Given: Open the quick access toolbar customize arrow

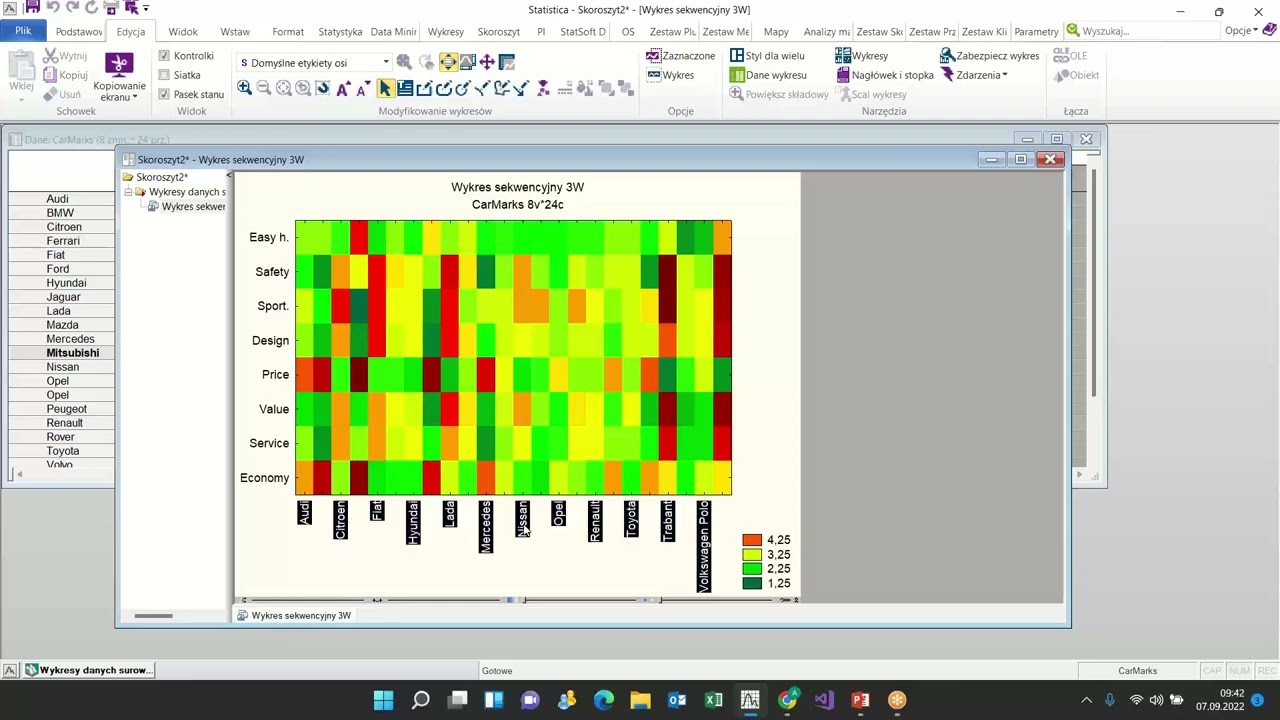Looking at the screenshot, I should [146, 8].
